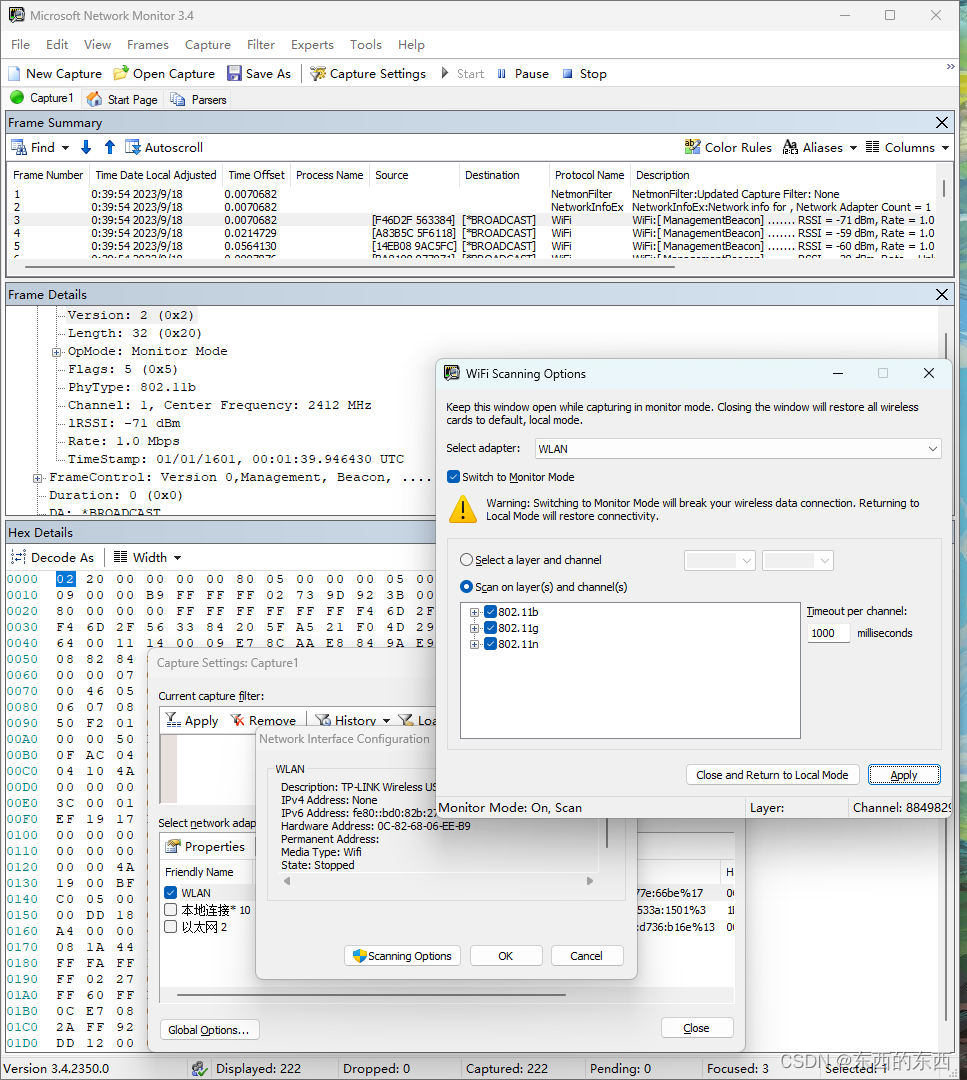This screenshot has width=967, height=1080.
Task: Open Color Rules in Frame Summary
Action: tap(728, 147)
